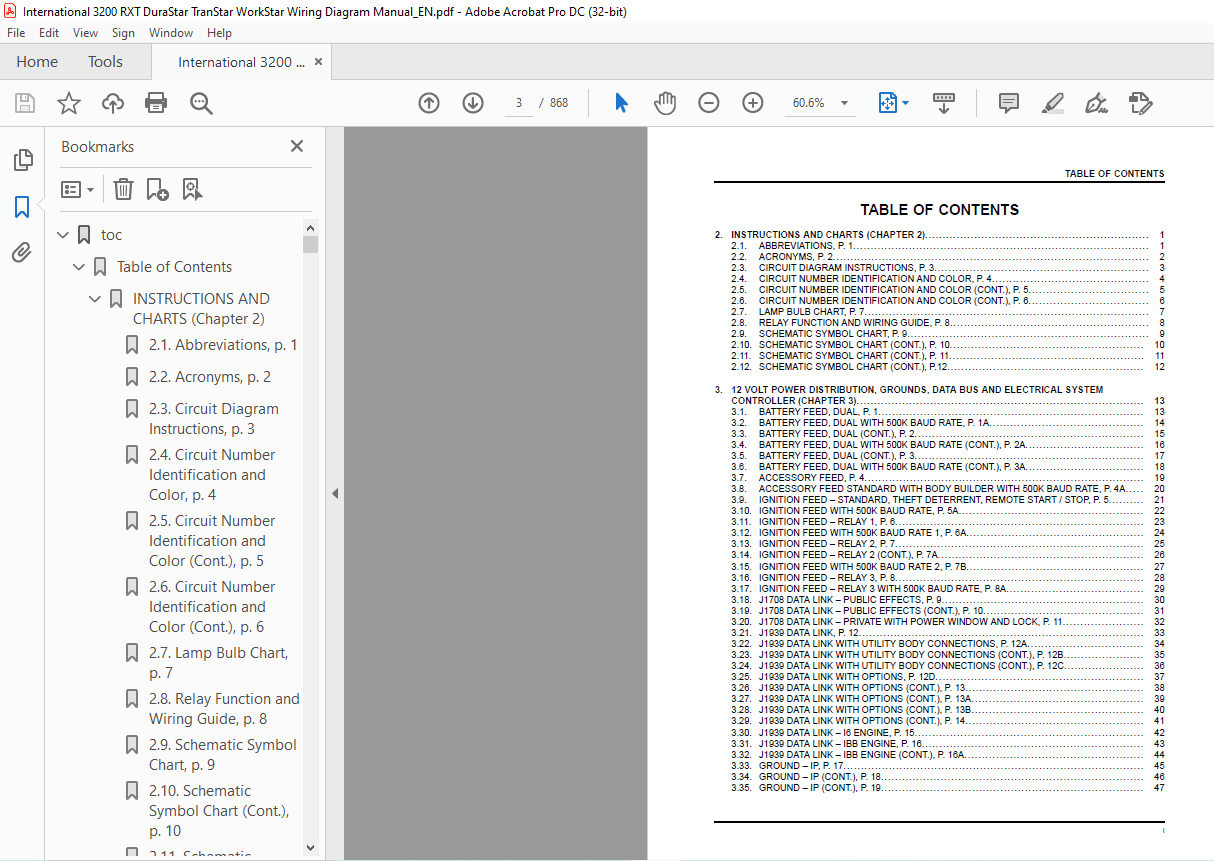Viewport: 1214px width, 861px height.
Task: Go to the previous page arrow
Action: [x=429, y=103]
